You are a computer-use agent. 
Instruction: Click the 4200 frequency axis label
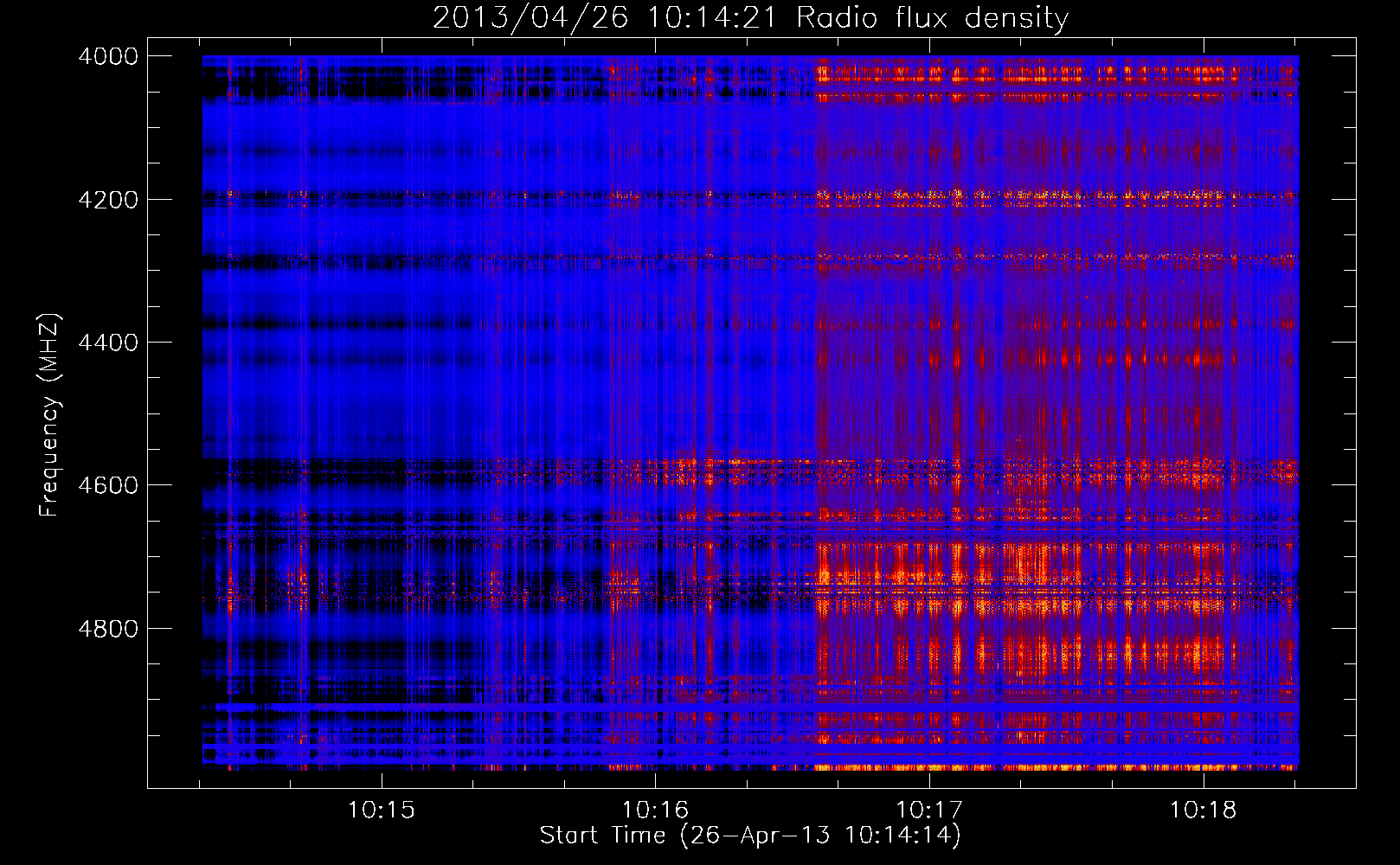[108, 200]
